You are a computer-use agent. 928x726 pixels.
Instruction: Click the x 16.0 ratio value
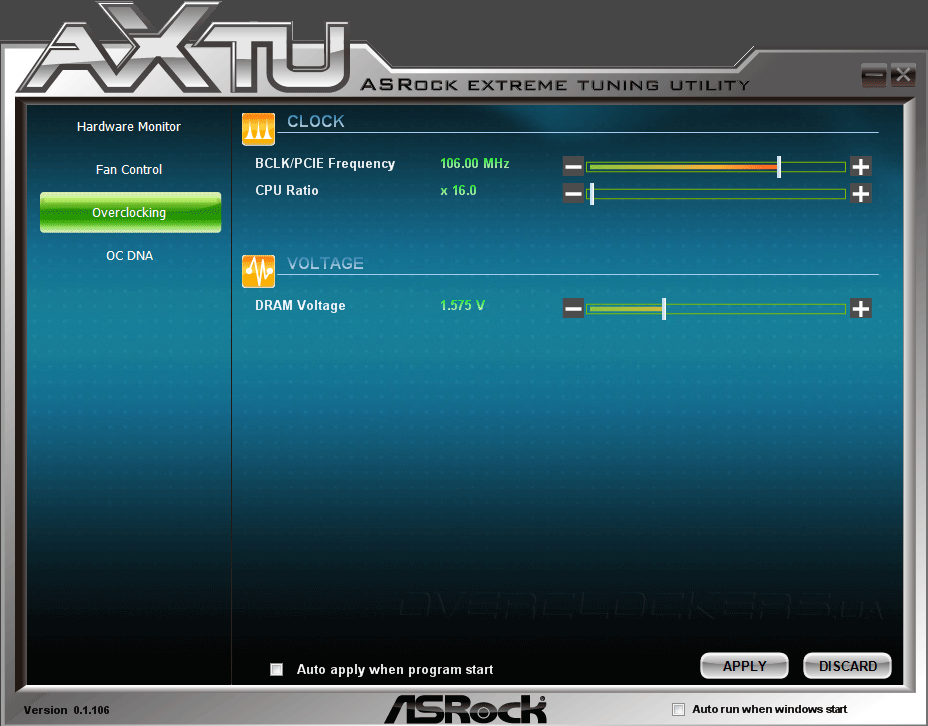458,191
